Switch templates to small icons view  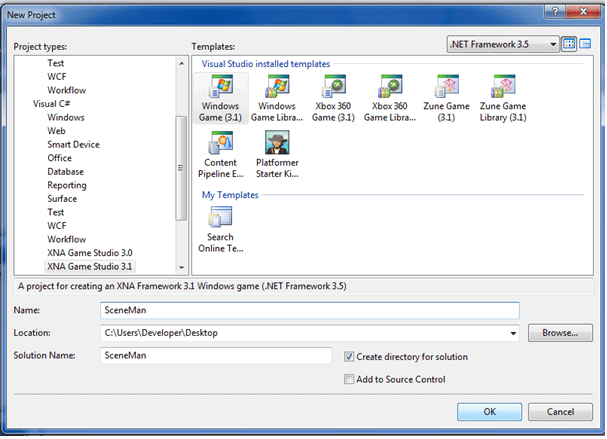point(585,44)
